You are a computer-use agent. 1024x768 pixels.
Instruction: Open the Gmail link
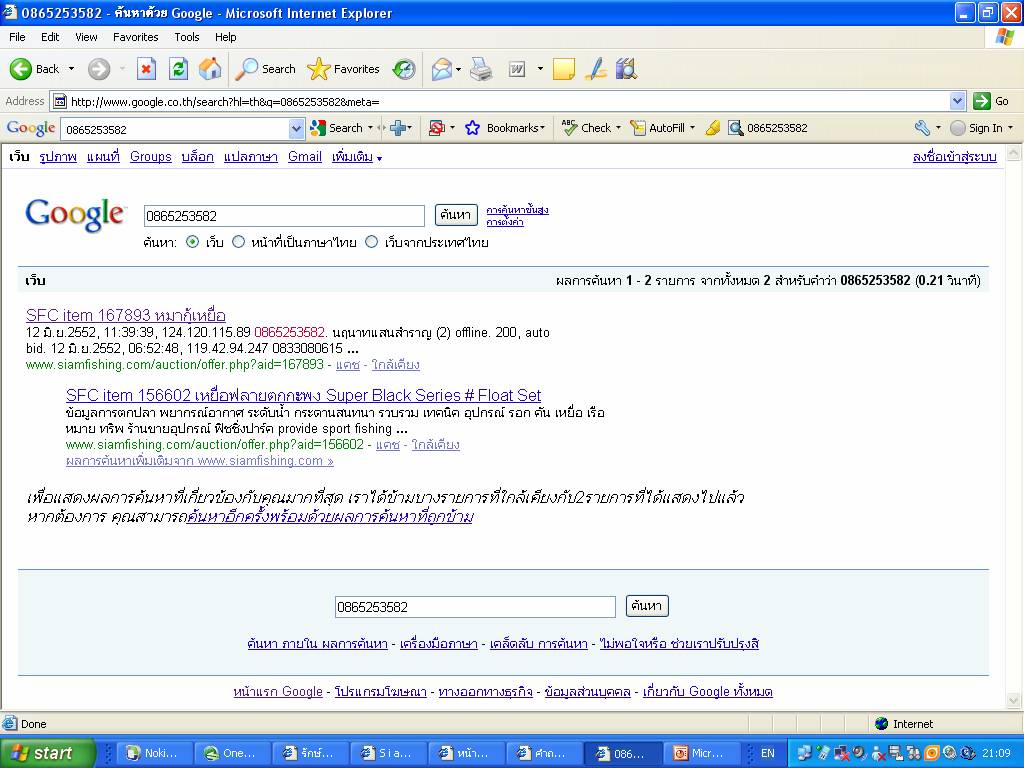pyautogui.click(x=305, y=157)
